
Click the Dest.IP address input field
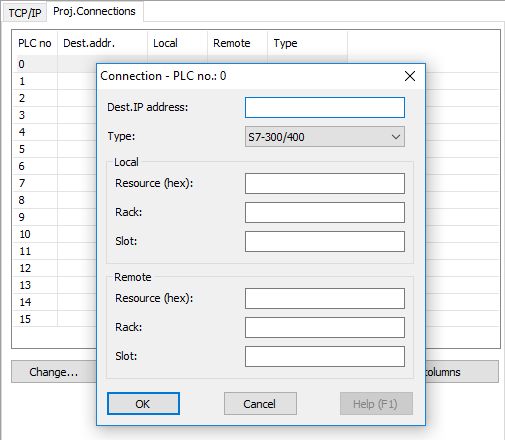tap(325, 107)
